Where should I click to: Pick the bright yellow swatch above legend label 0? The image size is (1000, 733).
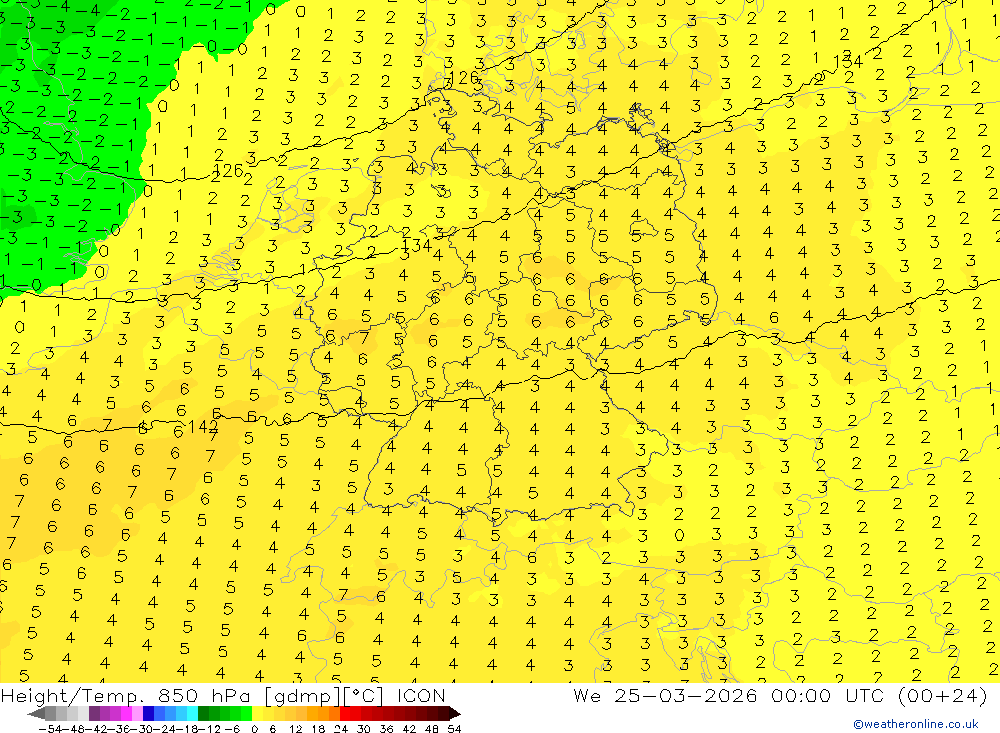258,714
